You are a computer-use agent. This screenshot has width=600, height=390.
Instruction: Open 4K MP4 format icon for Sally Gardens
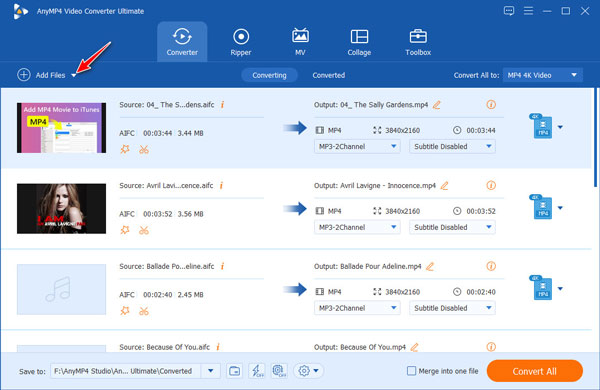541,126
